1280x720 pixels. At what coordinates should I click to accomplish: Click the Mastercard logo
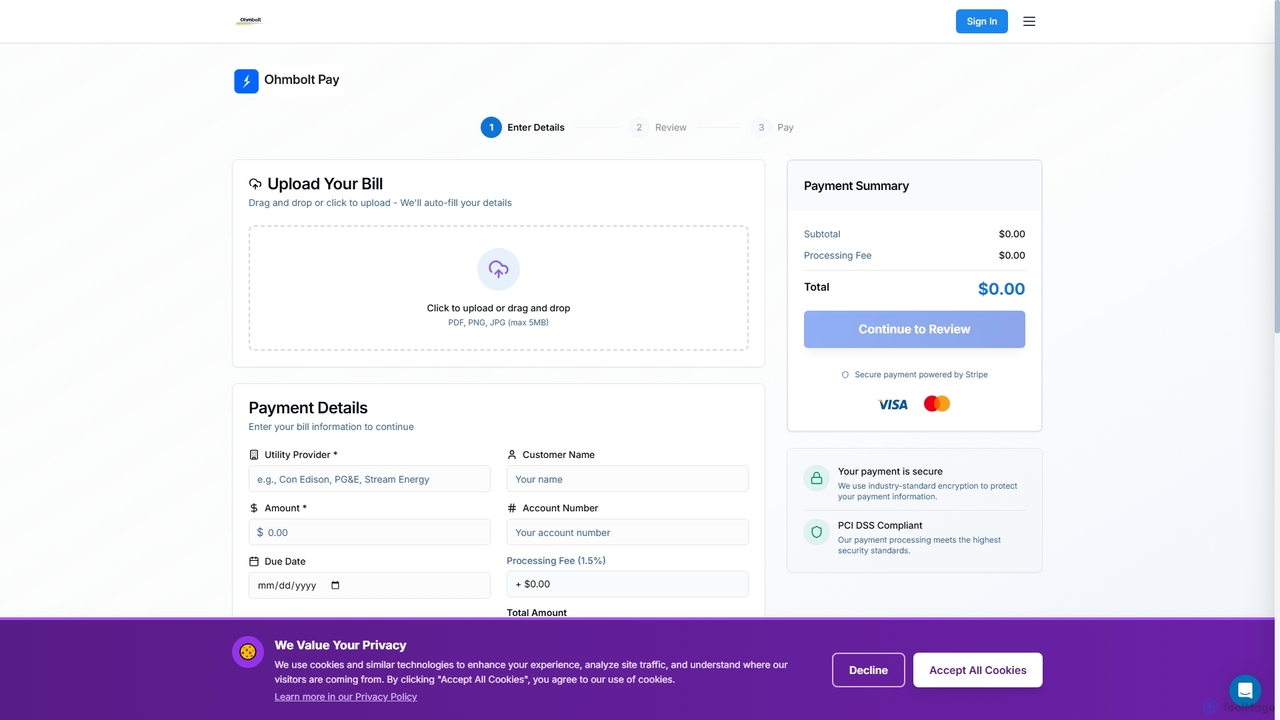coord(937,404)
